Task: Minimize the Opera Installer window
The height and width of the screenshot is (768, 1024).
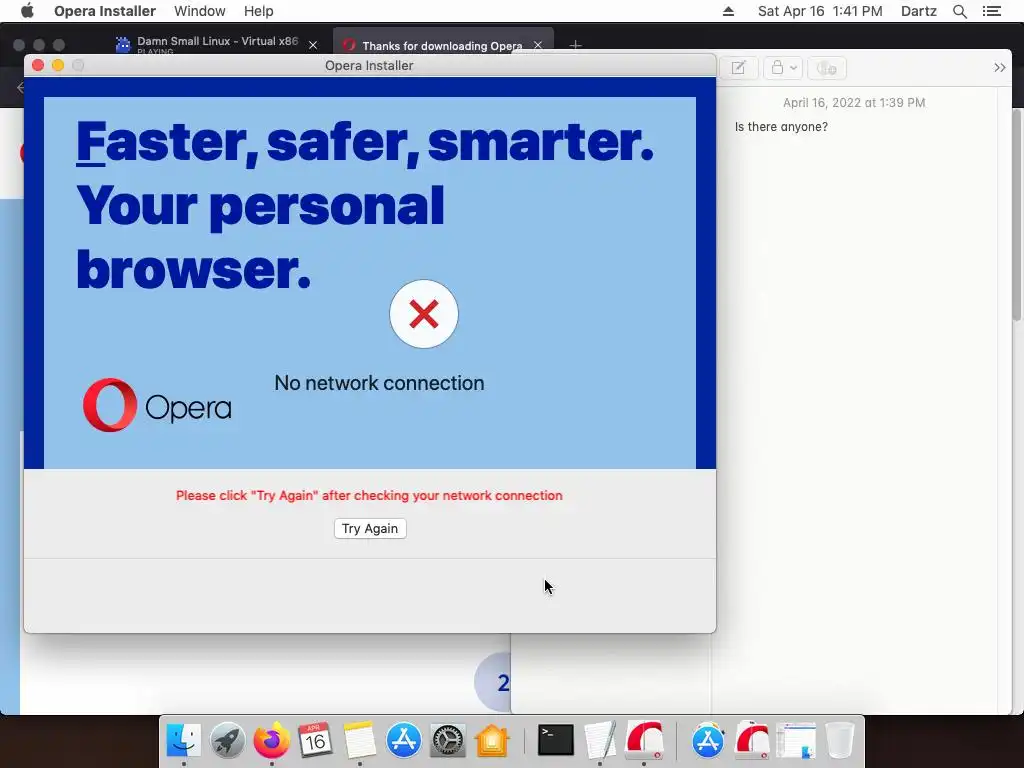Action: 58,65
